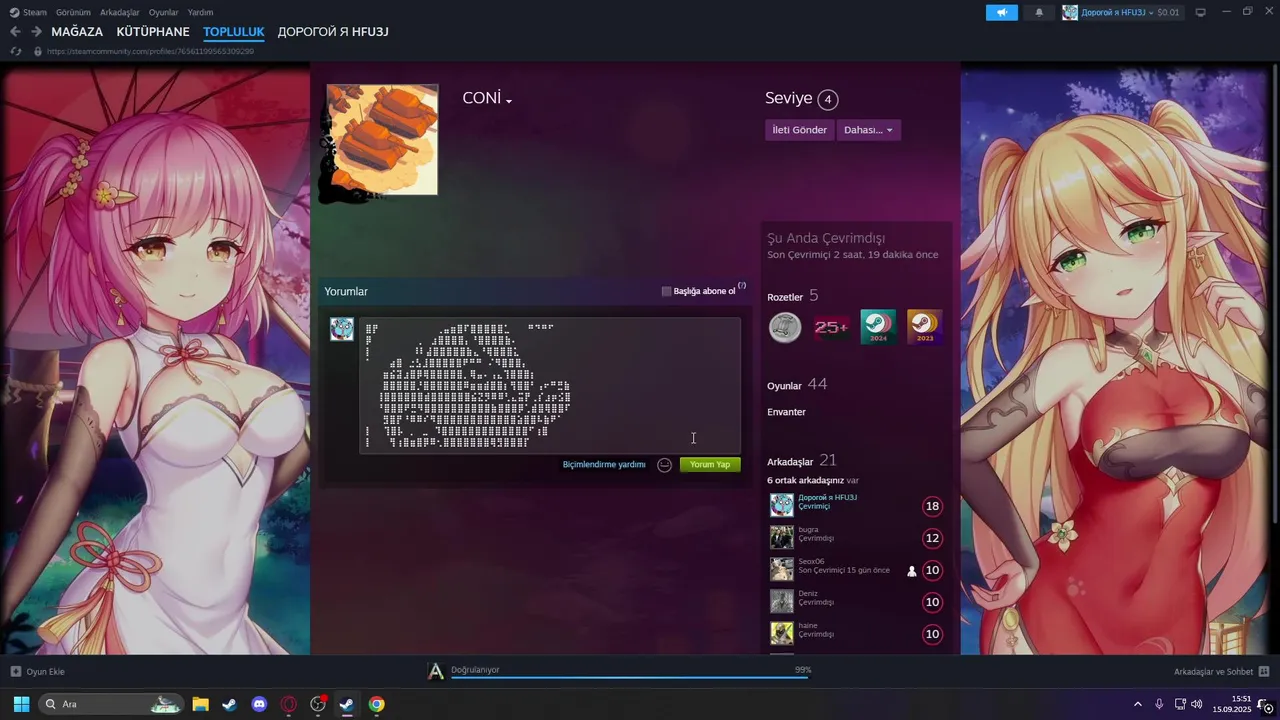Switch to KÜTÜPHANE tab
The image size is (1280, 720).
point(153,32)
